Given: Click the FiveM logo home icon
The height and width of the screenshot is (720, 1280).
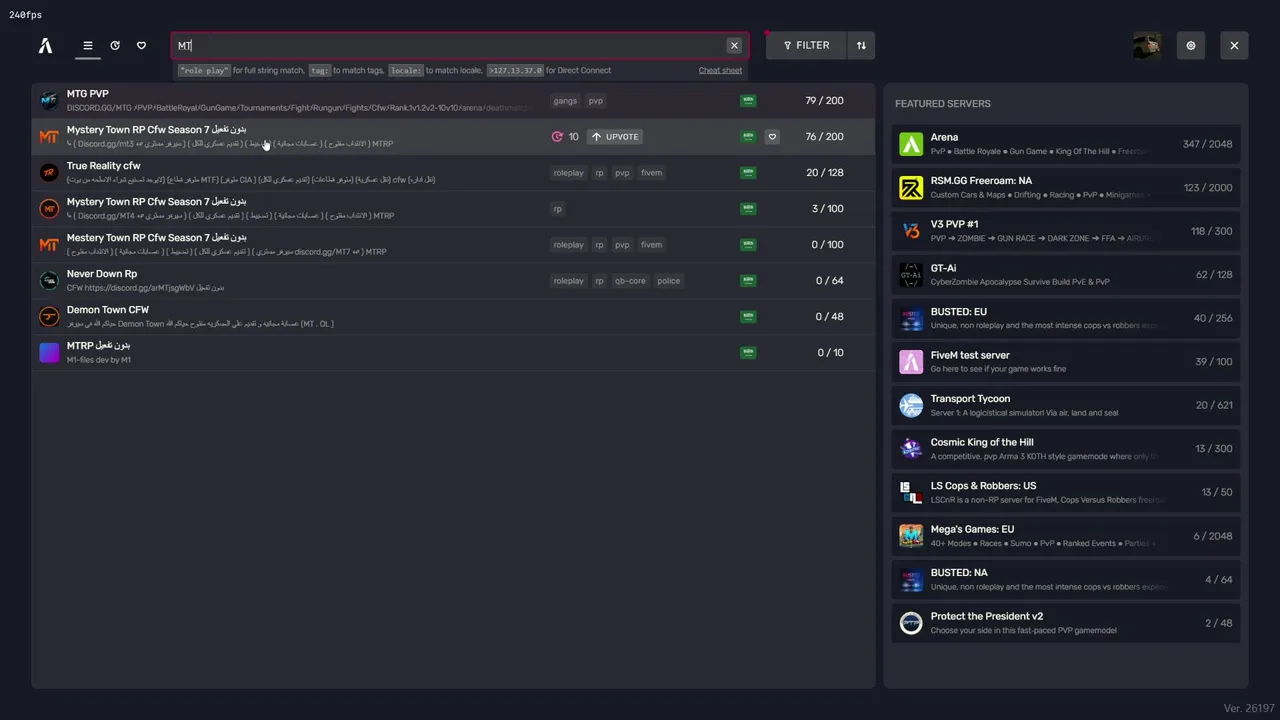Looking at the screenshot, I should coord(45,45).
